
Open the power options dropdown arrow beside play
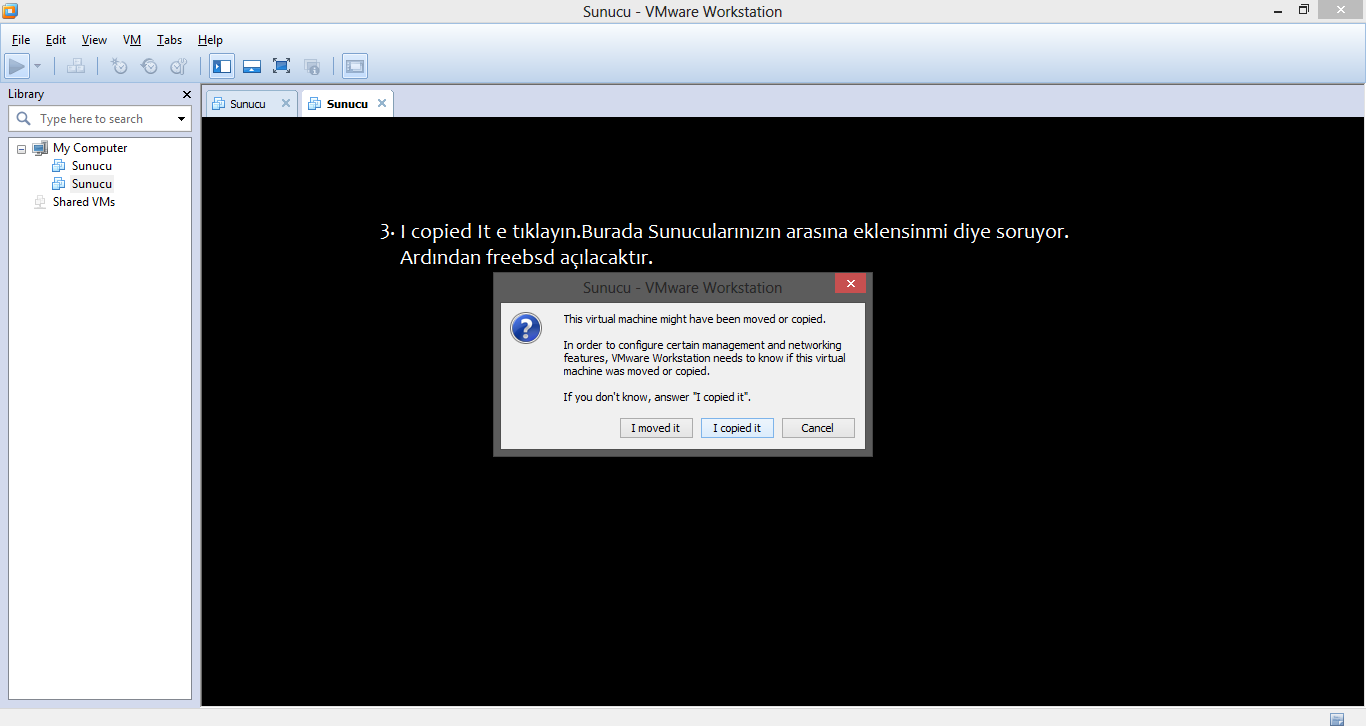[x=38, y=67]
